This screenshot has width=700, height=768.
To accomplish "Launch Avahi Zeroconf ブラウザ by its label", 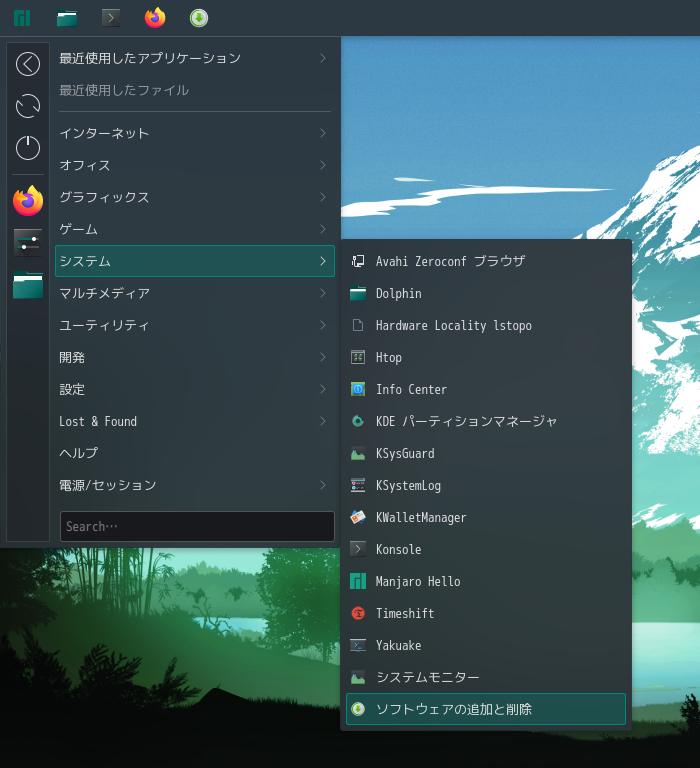I will tap(450, 262).
